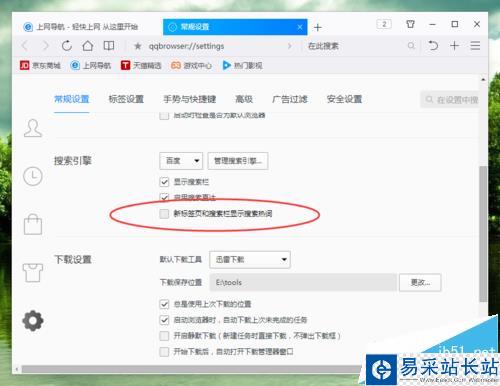Open the hamburger main menu

pyautogui.click(x=475, y=45)
